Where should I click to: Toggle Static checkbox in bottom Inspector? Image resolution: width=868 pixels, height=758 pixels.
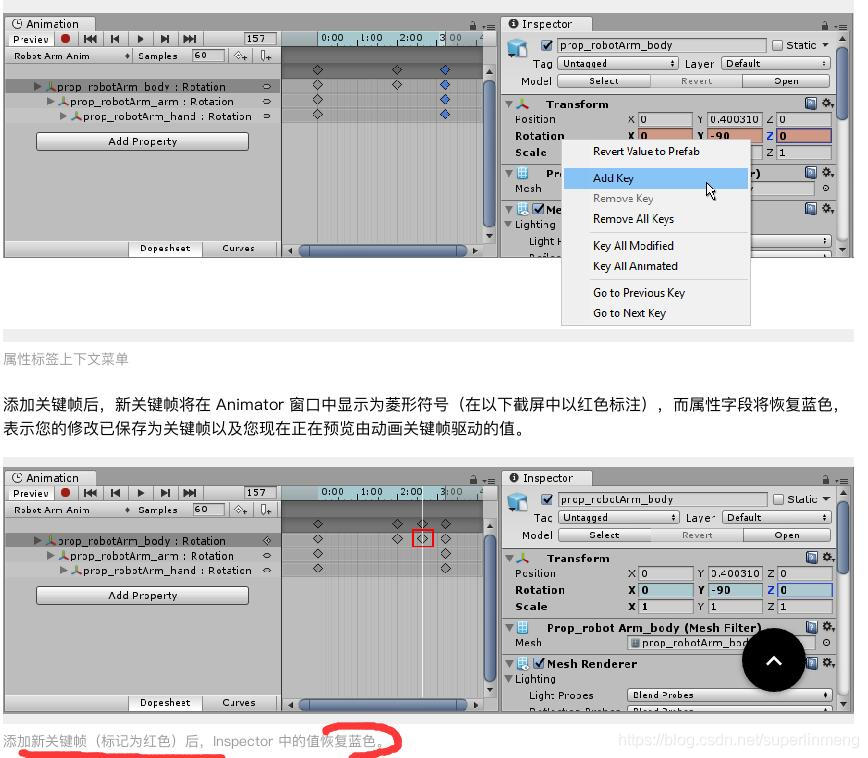pos(778,499)
